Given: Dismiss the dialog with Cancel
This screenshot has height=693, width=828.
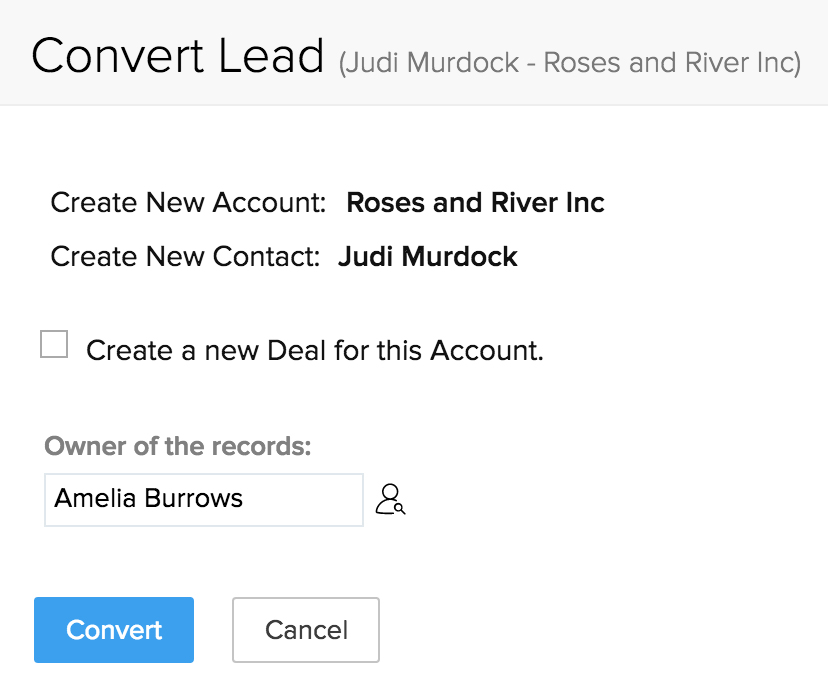Looking at the screenshot, I should (x=306, y=630).
